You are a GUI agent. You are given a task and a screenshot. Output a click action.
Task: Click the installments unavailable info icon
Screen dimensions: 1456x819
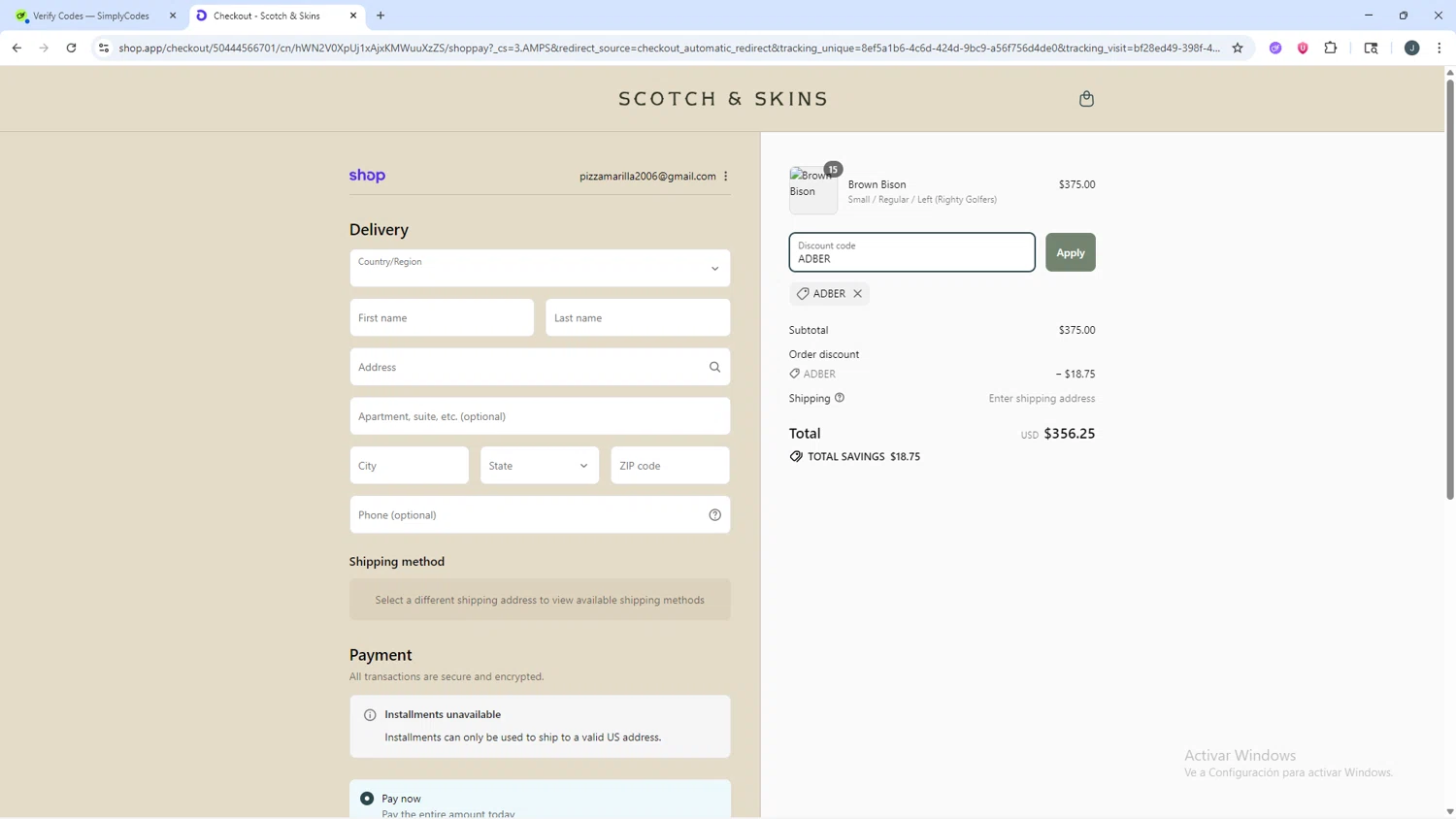click(370, 715)
